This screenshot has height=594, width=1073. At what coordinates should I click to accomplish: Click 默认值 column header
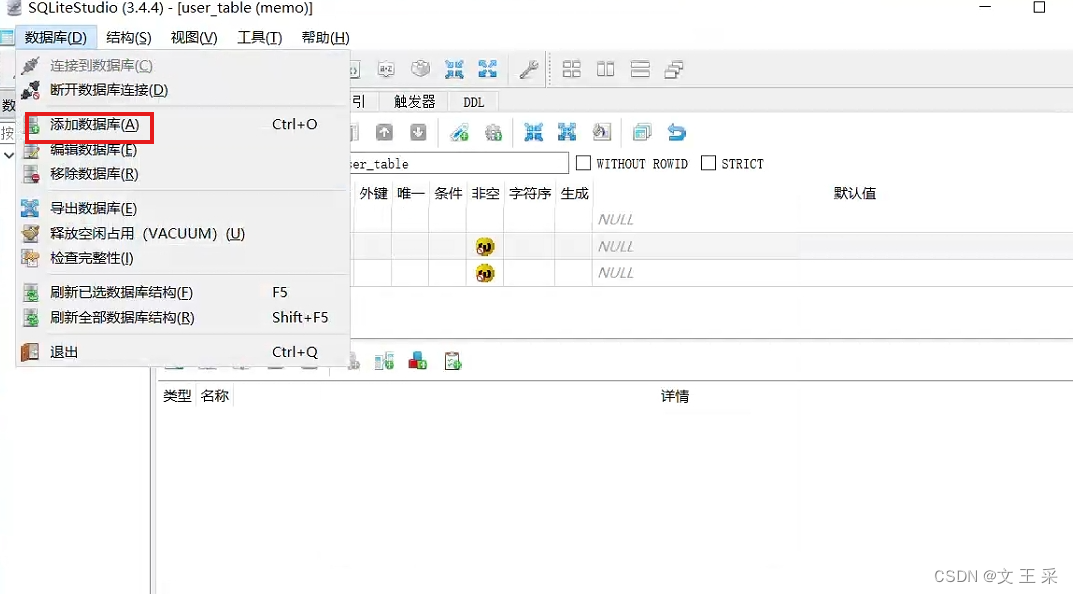click(x=854, y=194)
